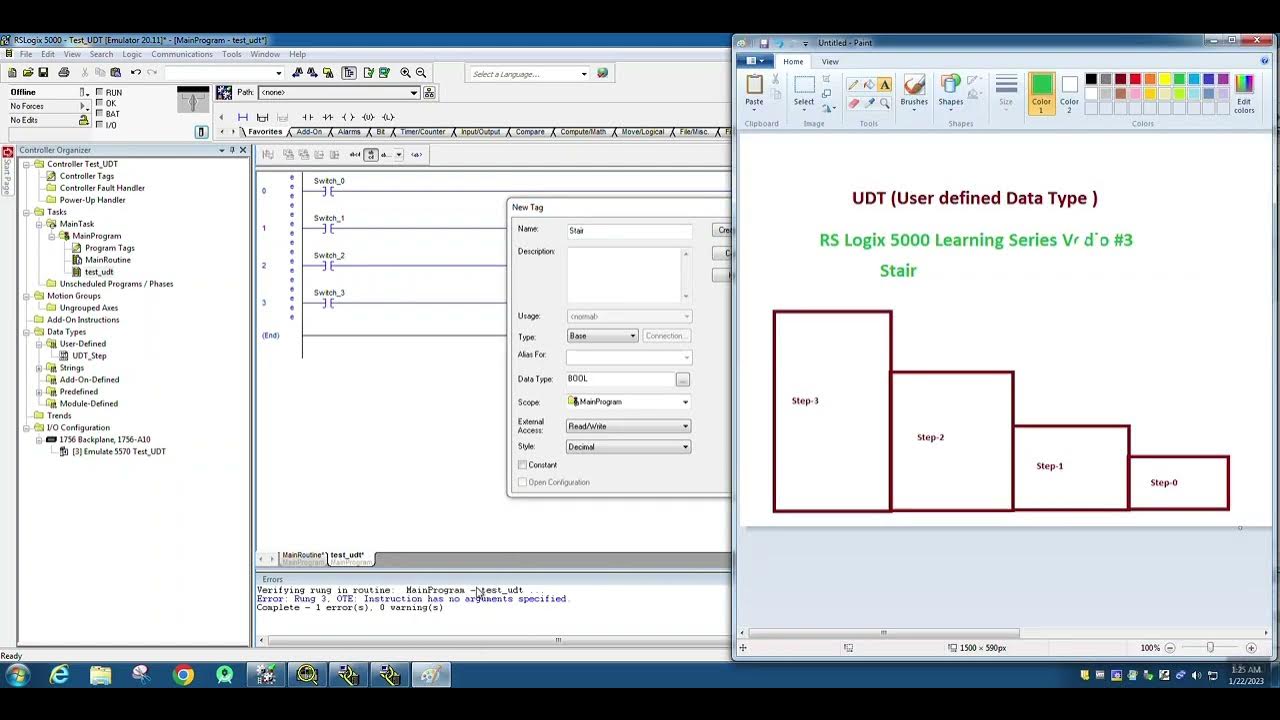Insert an Output Energize (OTE) coil instruction

click(348, 117)
